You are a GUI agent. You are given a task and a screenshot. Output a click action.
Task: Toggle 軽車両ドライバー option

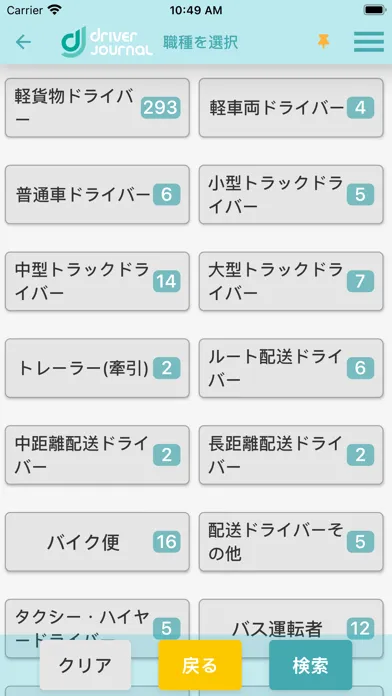[291, 107]
